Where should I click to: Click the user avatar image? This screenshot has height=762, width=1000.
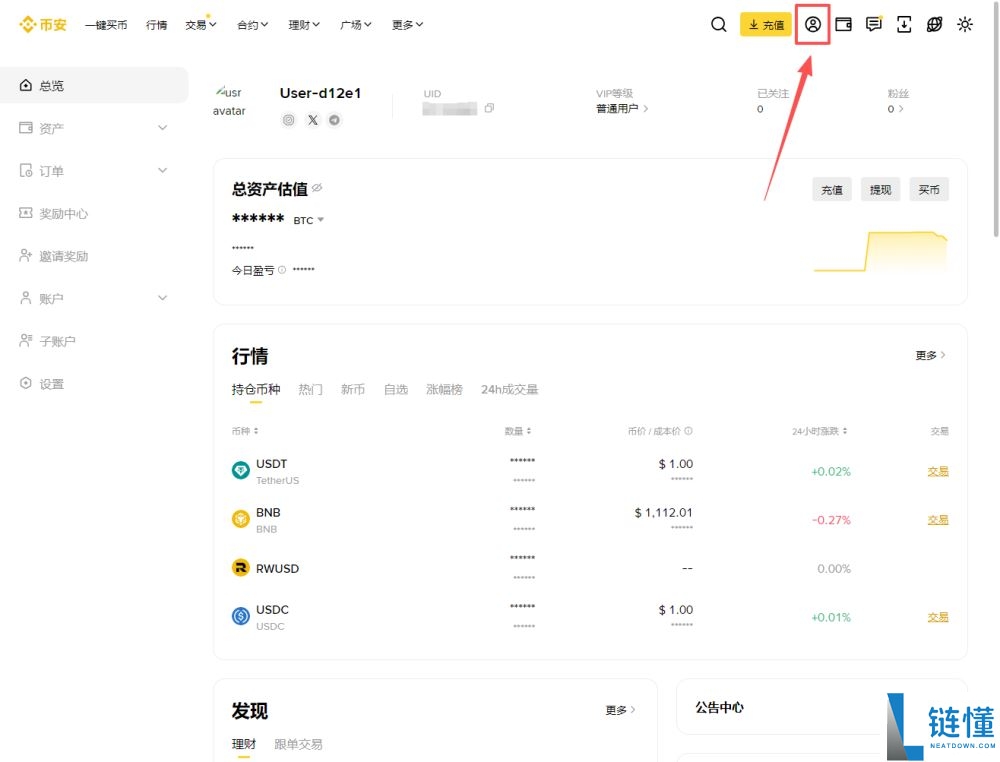tap(230, 101)
